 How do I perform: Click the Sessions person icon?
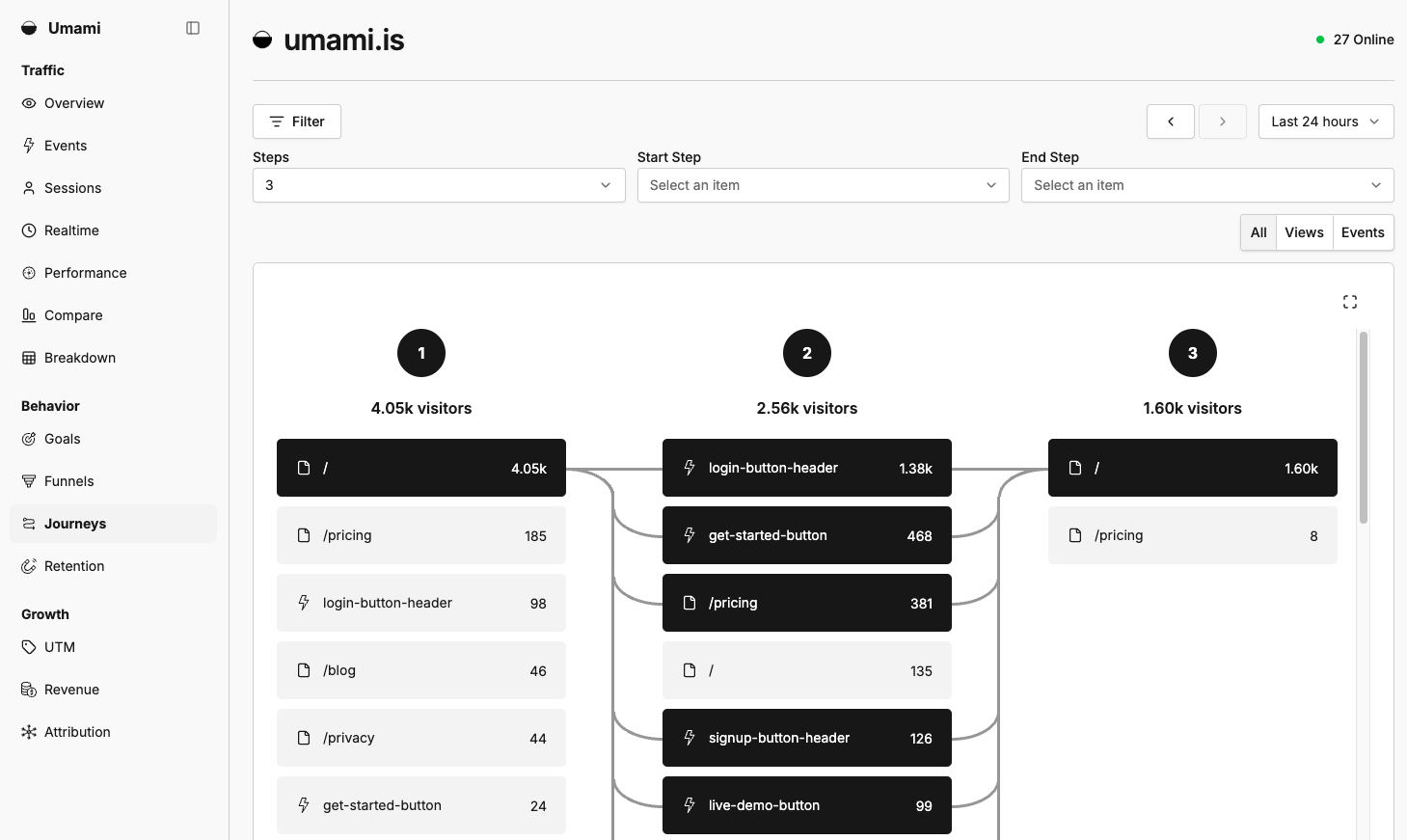point(29,188)
